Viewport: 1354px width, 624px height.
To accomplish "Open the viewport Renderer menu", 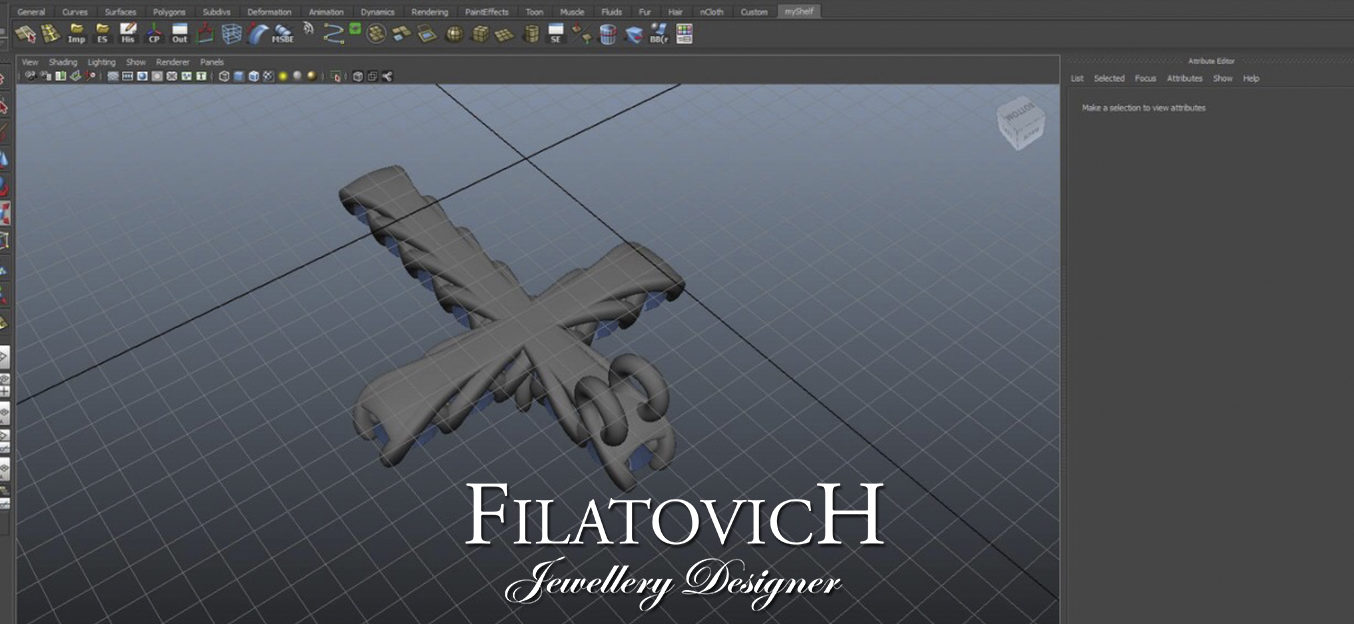I will coord(173,62).
